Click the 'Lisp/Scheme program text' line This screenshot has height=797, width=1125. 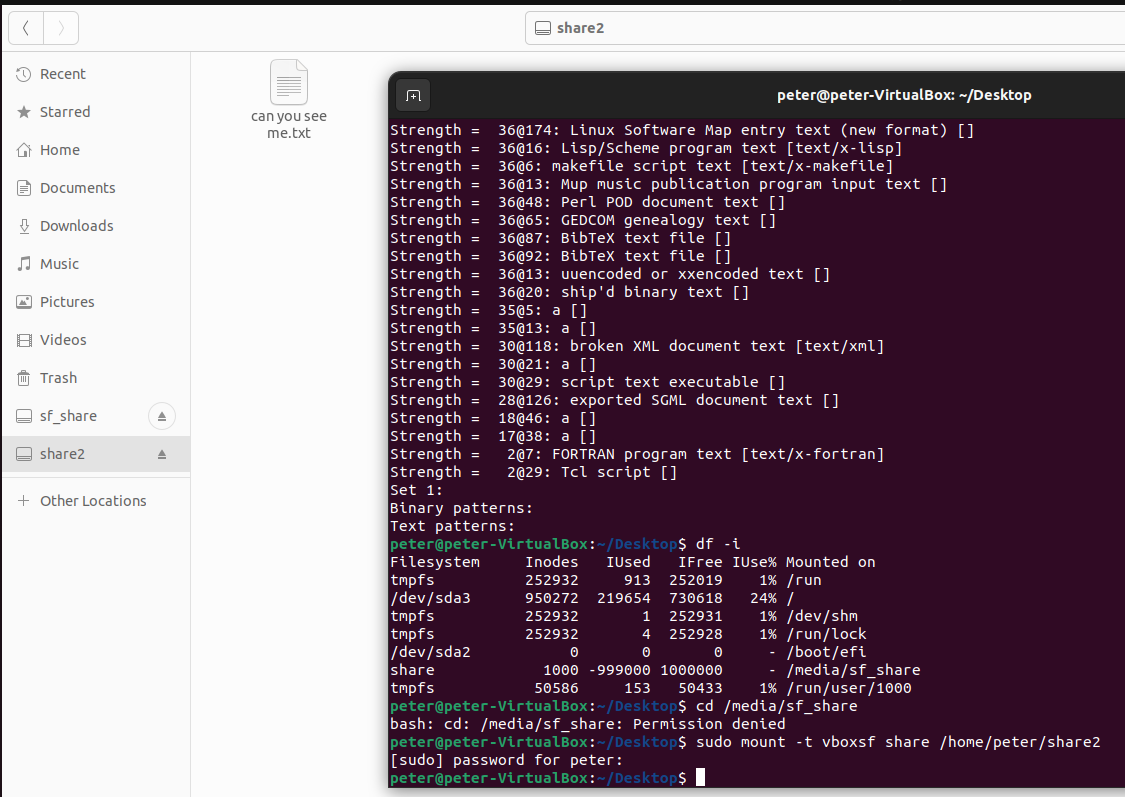646,148
